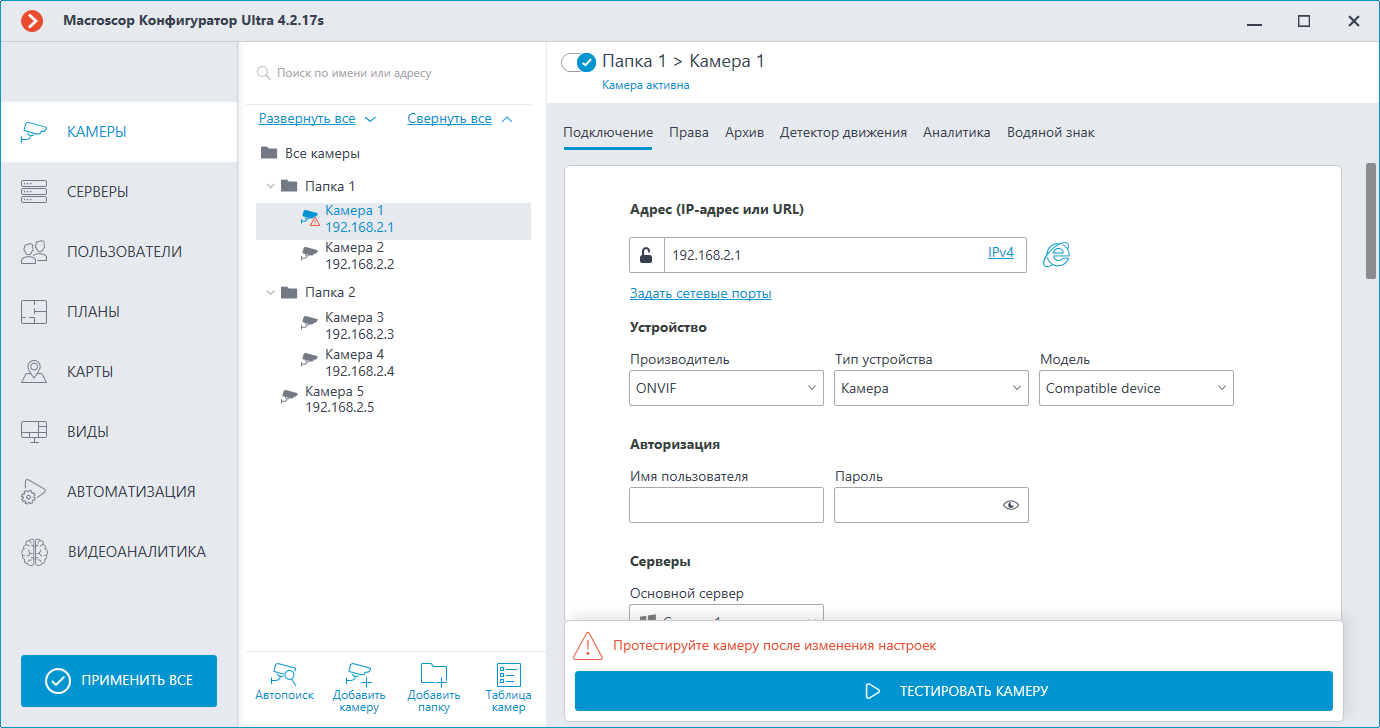This screenshot has width=1380, height=728.
Task: Collapse the Папка 1 tree node
Action: (270, 186)
